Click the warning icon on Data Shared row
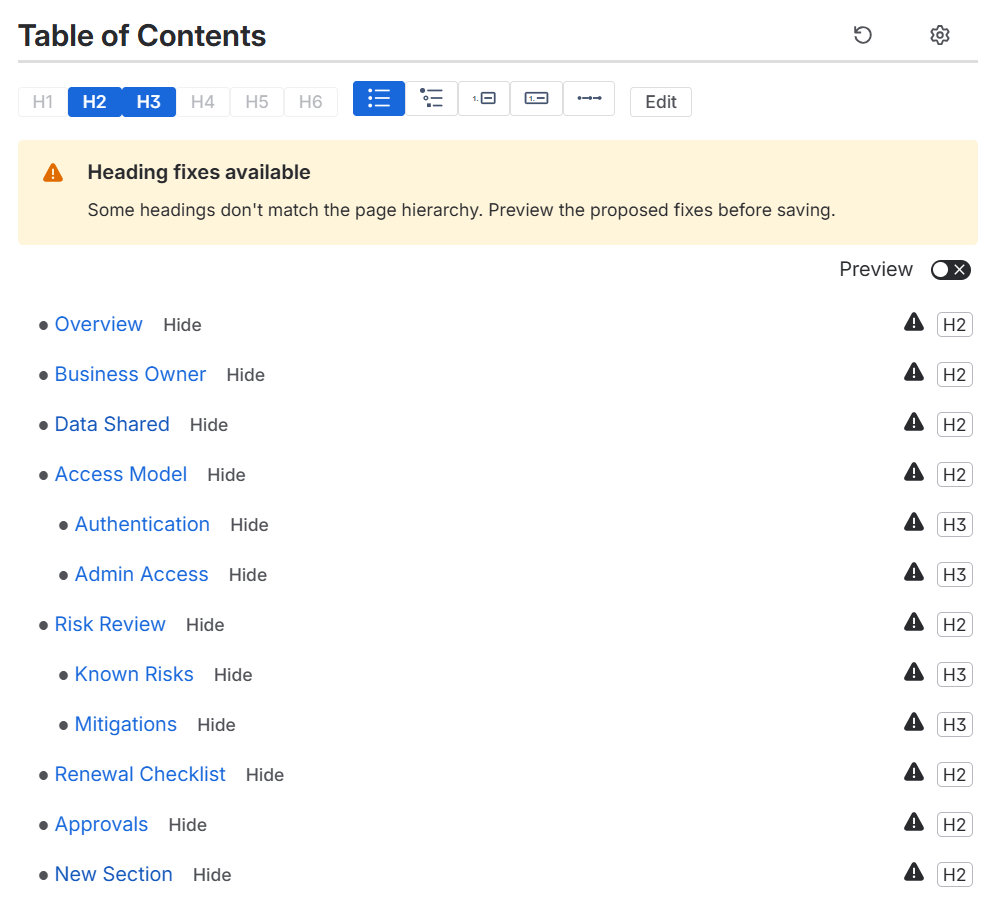 (x=913, y=422)
